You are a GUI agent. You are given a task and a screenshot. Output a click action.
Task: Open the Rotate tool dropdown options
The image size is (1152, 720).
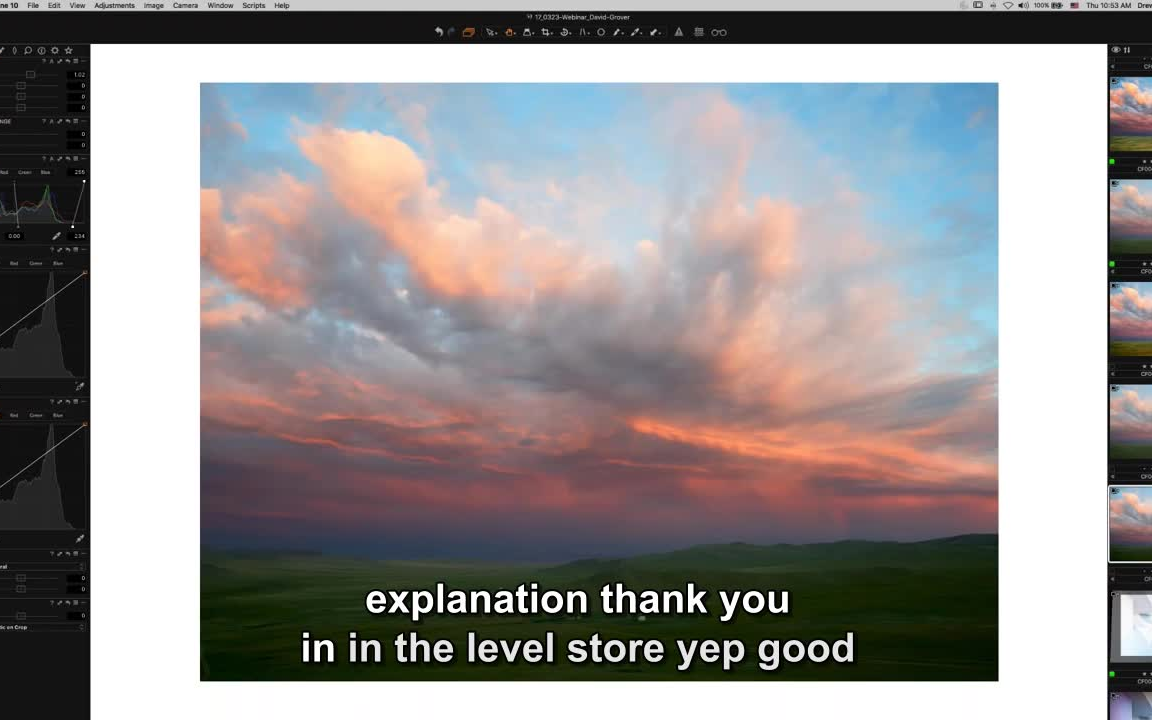[571, 33]
